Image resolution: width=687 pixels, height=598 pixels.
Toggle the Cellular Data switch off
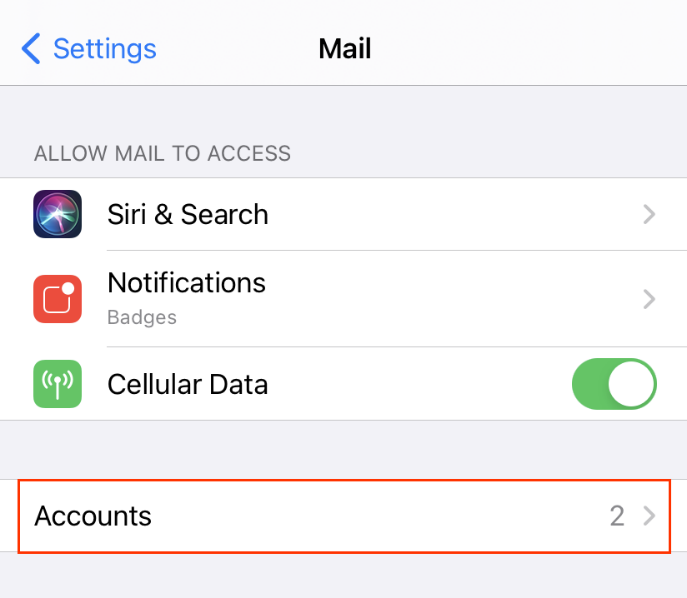614,384
